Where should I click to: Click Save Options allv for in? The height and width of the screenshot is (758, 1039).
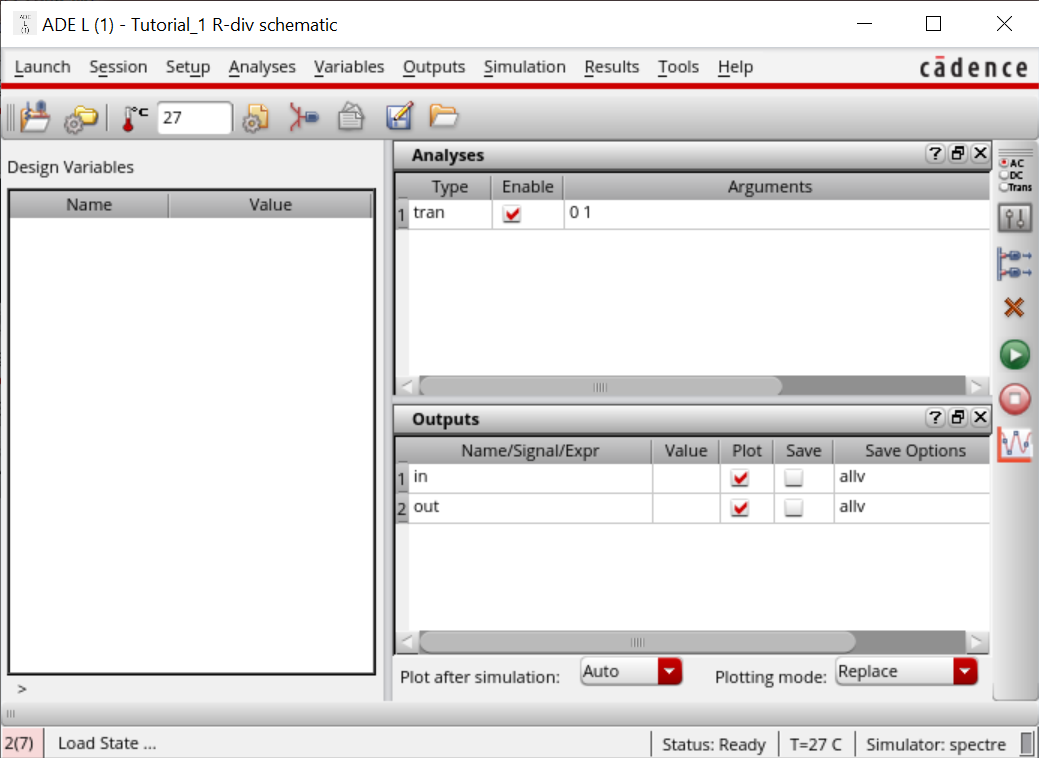(x=911, y=478)
